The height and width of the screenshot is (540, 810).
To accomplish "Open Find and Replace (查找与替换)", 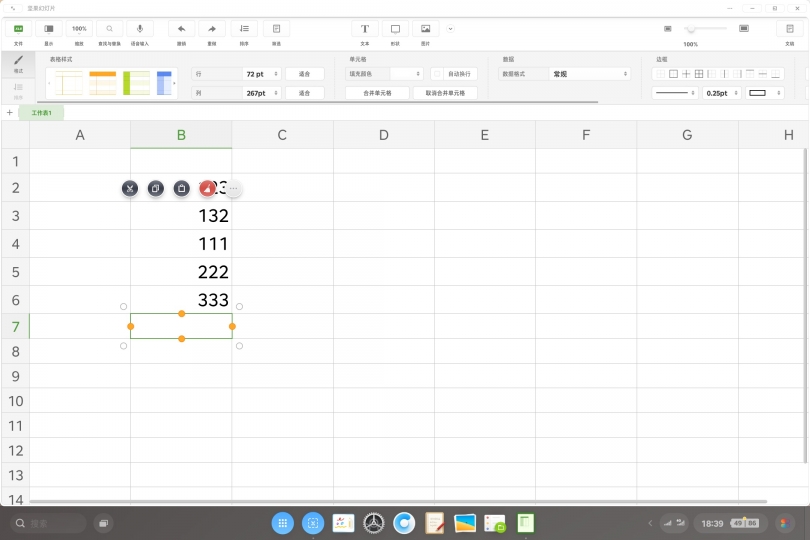I will 110,29.
